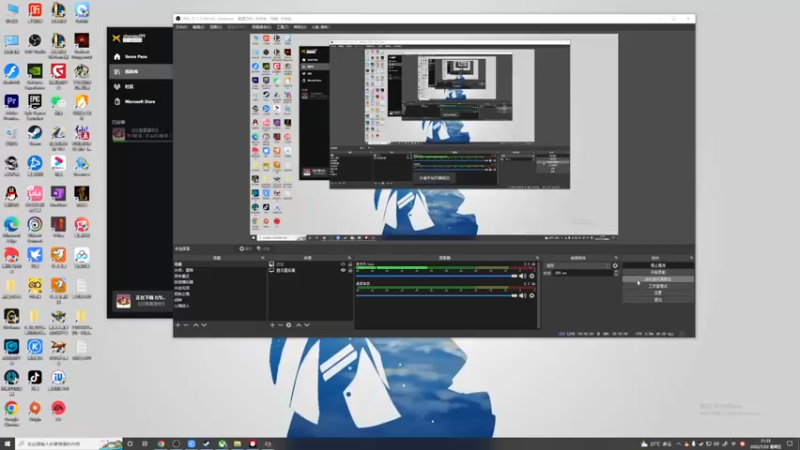The height and width of the screenshot is (450, 800).
Task: Select Game Pass in Xbox sidebar
Action: (140, 57)
